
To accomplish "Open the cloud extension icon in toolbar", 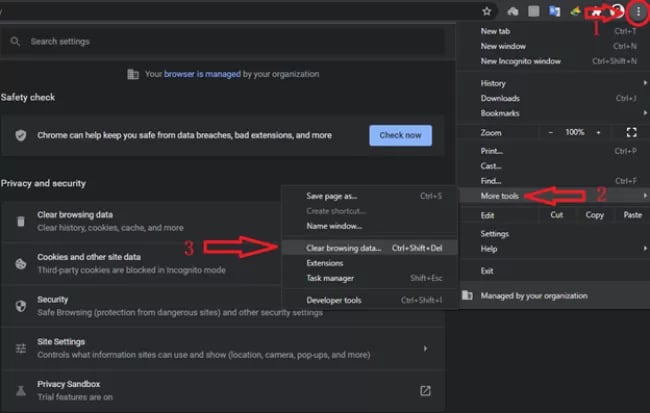I will click(x=513, y=12).
